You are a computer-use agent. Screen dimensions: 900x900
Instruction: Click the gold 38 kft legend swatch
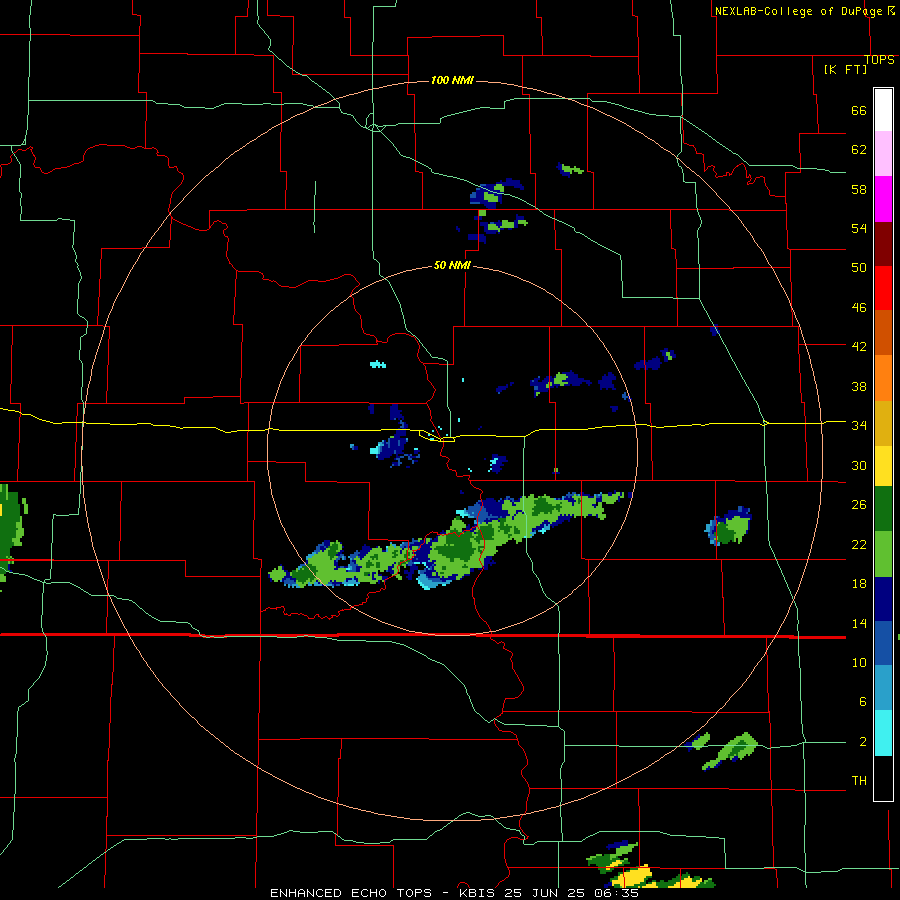[883, 423]
